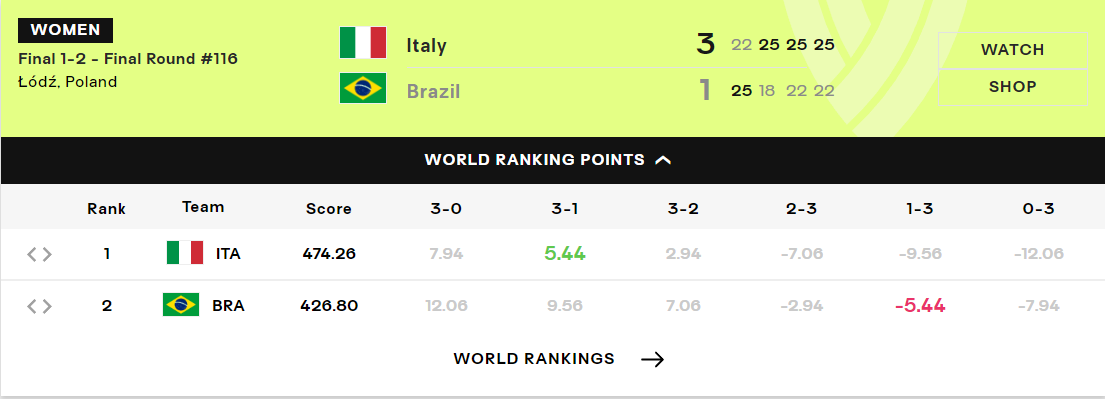Image resolution: width=1105 pixels, height=399 pixels.
Task: Click the Score column header
Action: coord(328,209)
